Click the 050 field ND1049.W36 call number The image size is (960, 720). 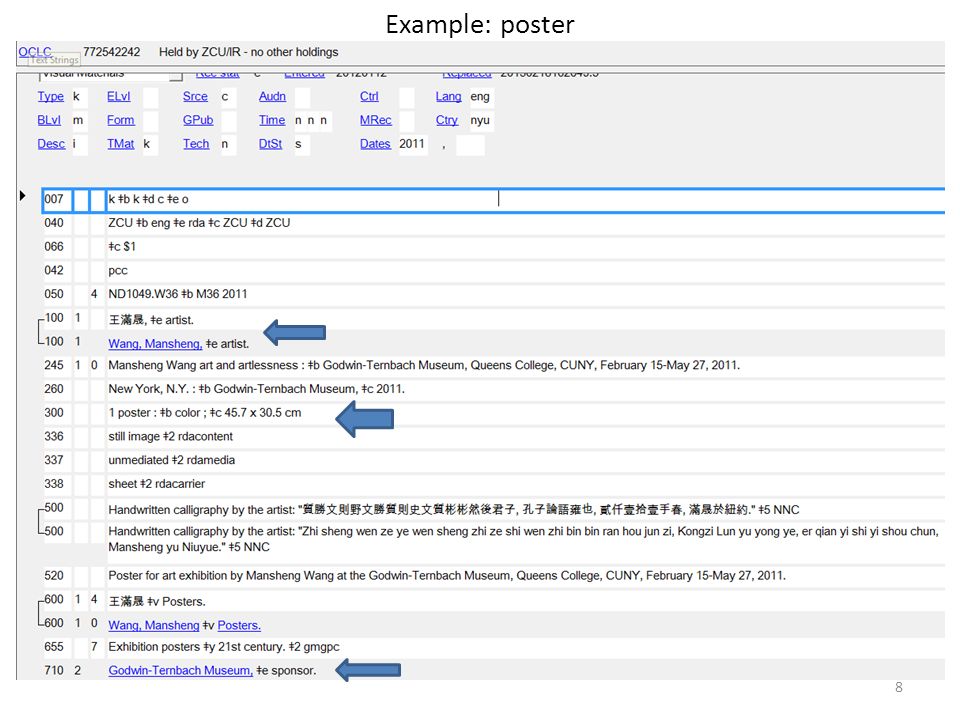click(x=178, y=294)
